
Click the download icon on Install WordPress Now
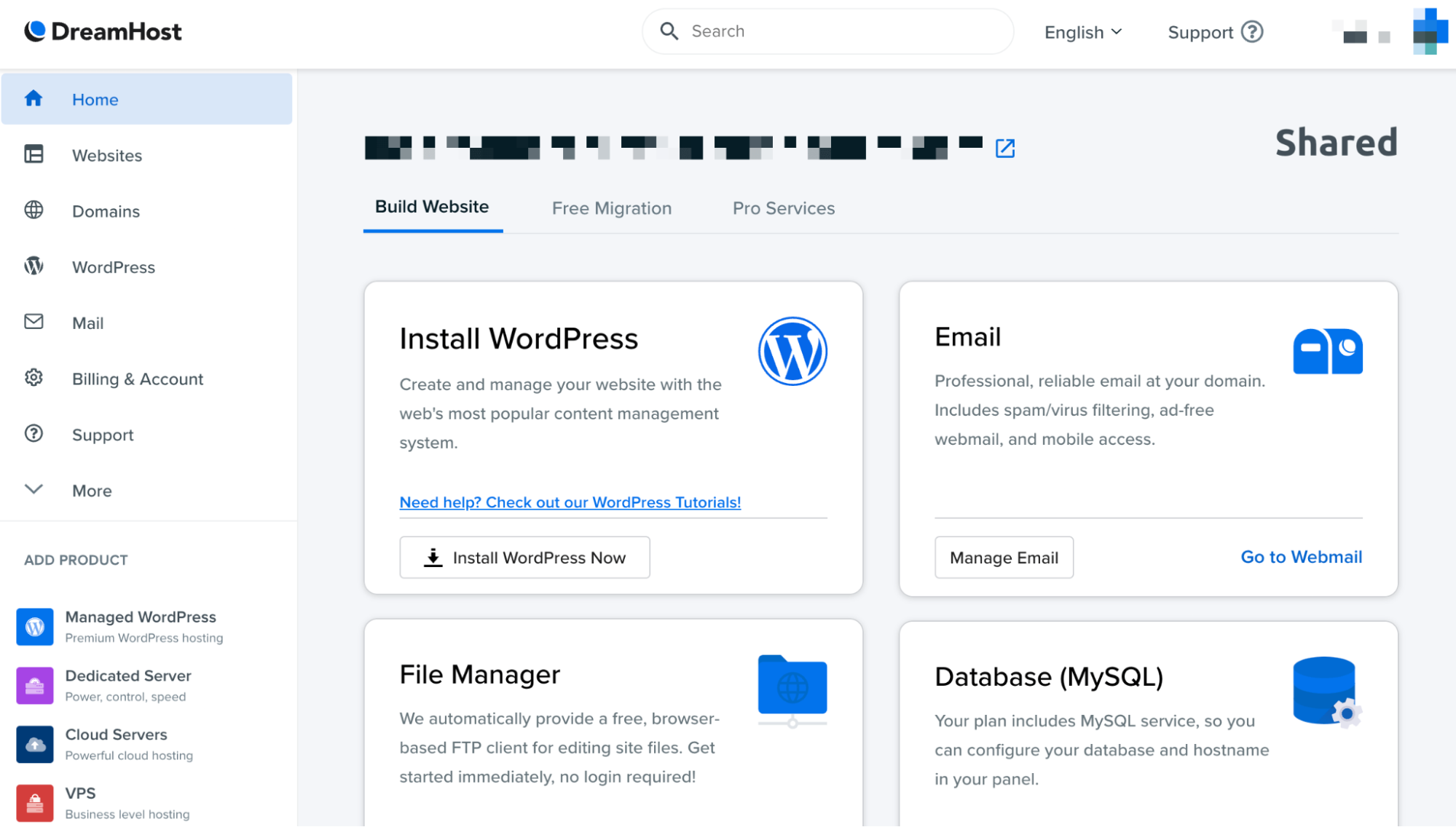(x=433, y=558)
